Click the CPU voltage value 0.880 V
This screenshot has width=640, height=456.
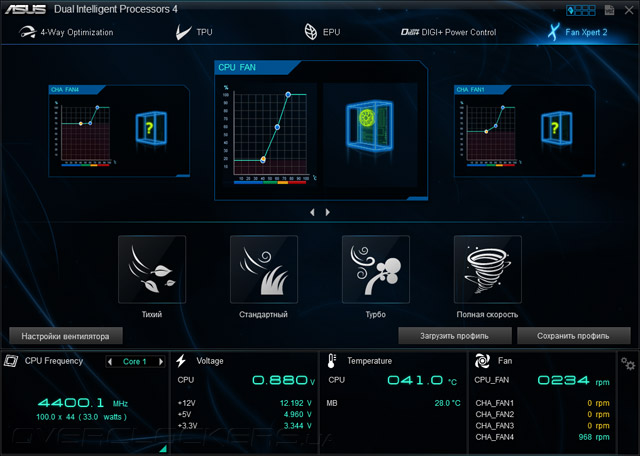284,380
